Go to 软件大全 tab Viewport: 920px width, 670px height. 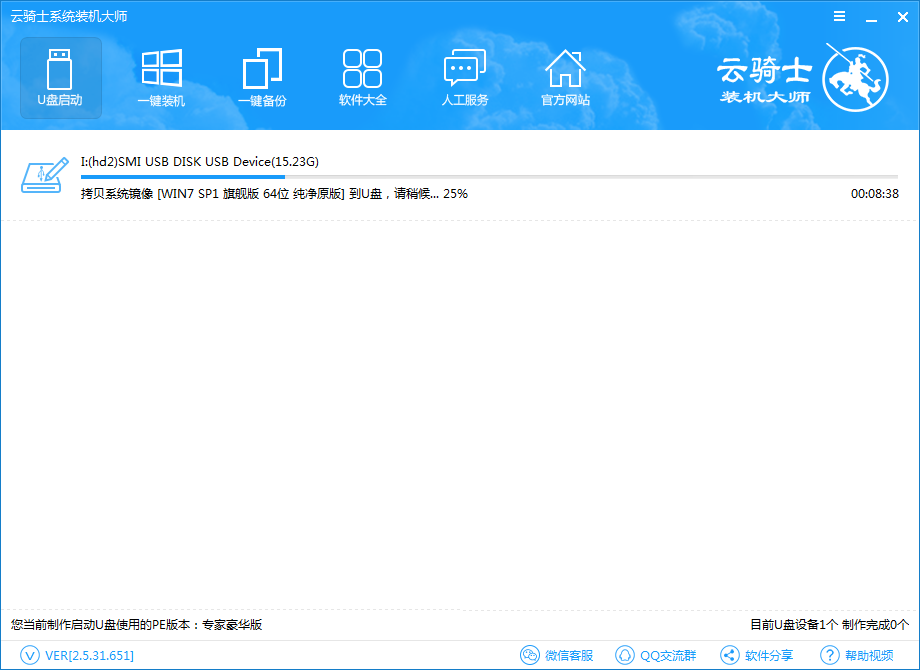[363, 78]
